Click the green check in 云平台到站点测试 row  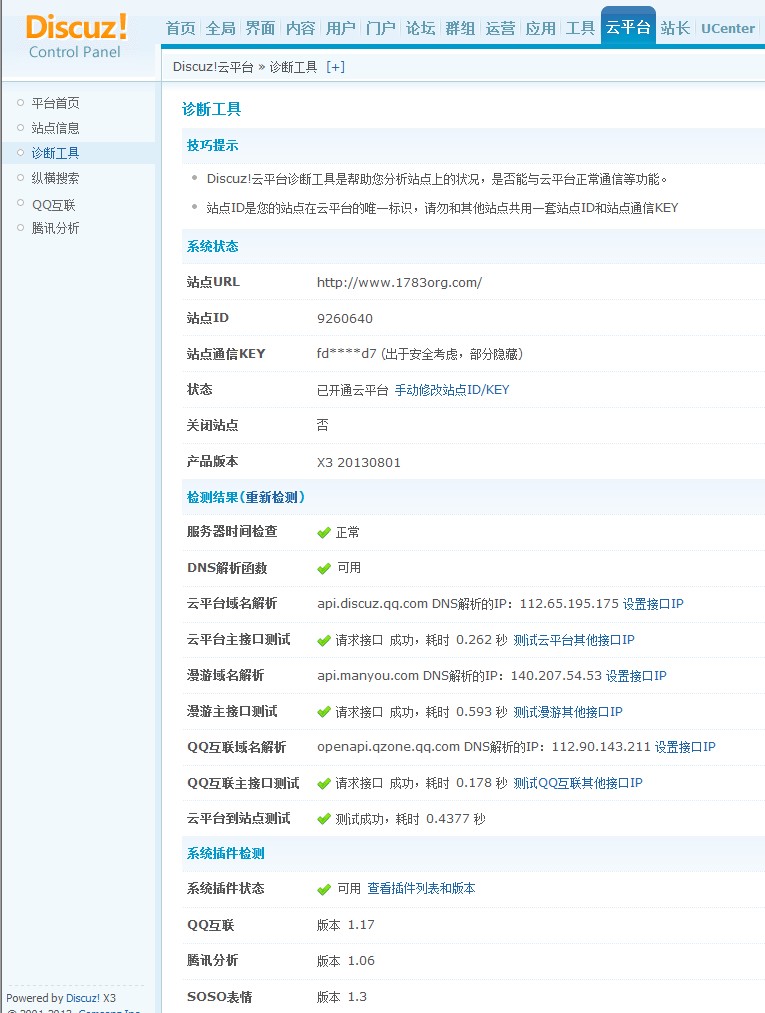(324, 819)
